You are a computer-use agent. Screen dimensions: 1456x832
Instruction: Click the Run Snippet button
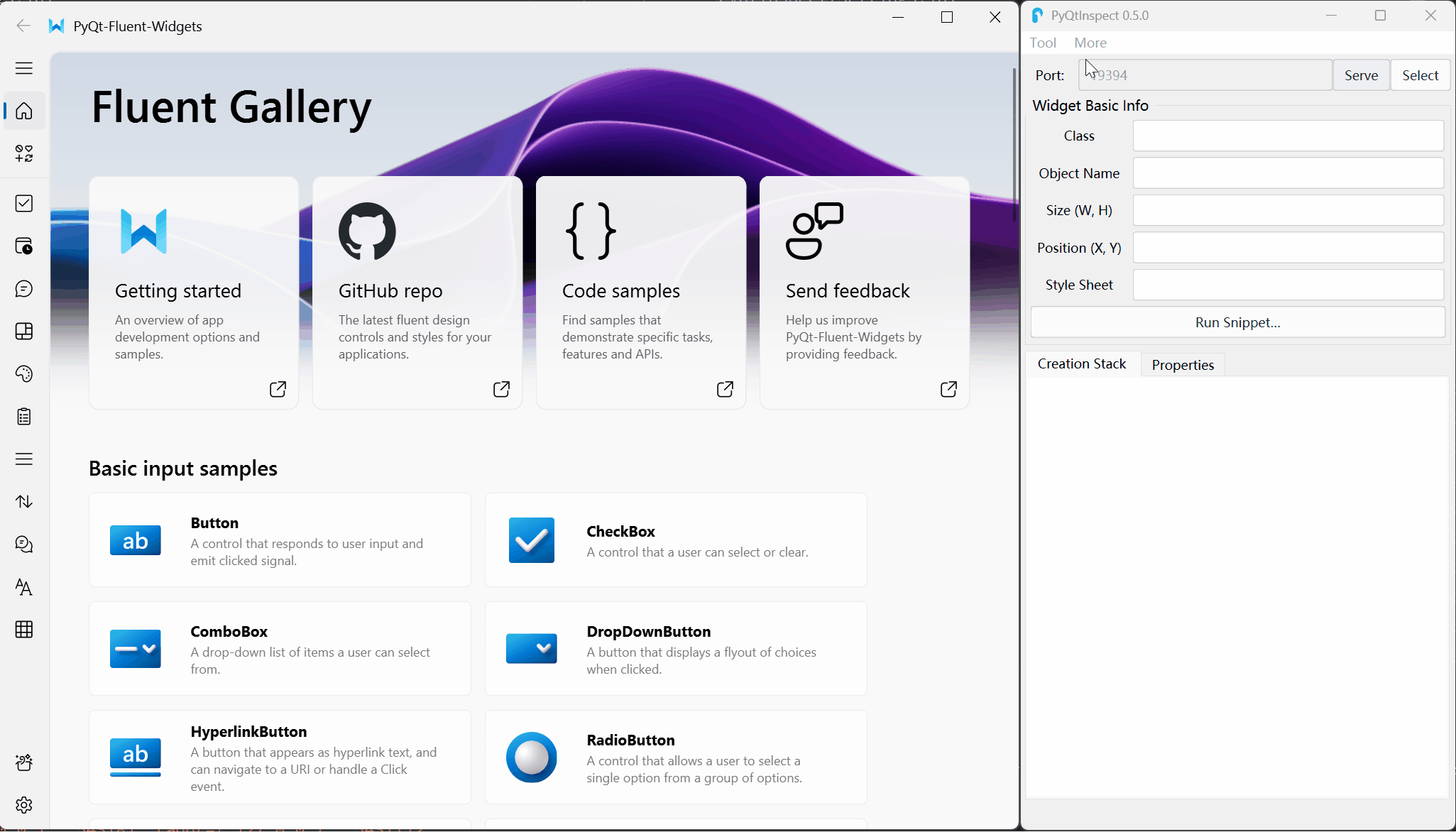[1237, 322]
